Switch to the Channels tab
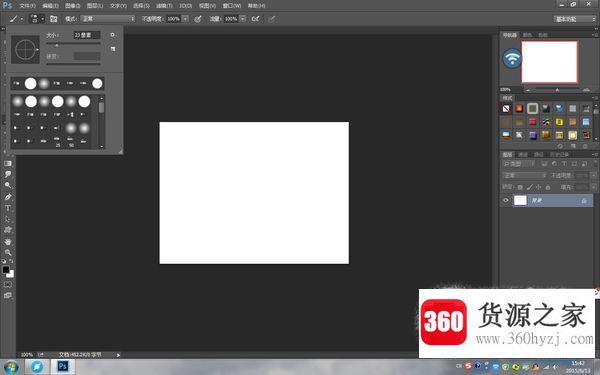 click(x=523, y=155)
